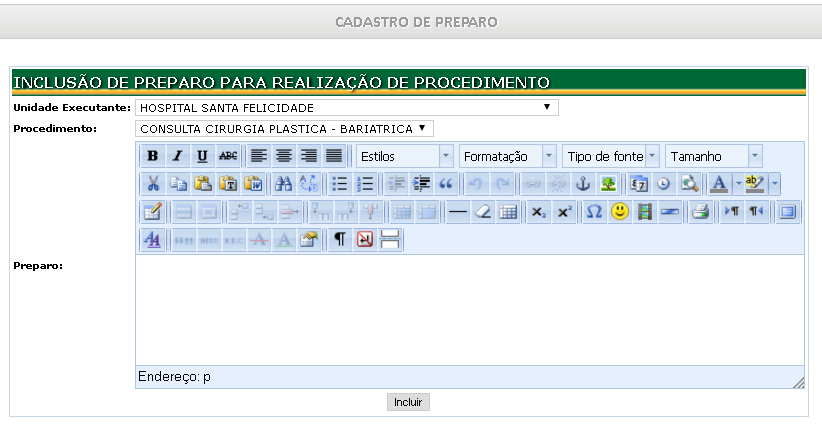Insert special character (omega)
This screenshot has height=427, width=822.
coord(594,212)
